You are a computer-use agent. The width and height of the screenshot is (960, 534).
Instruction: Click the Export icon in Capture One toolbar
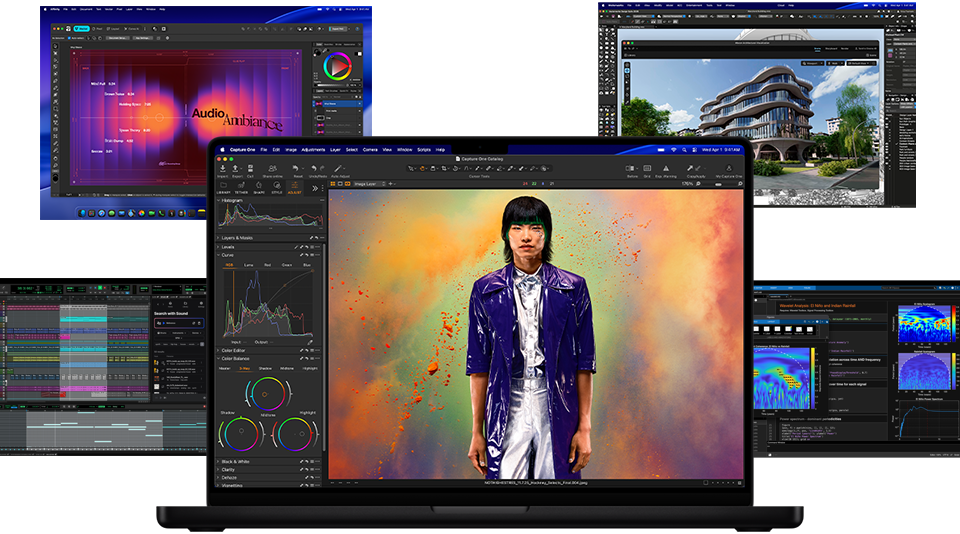click(235, 168)
